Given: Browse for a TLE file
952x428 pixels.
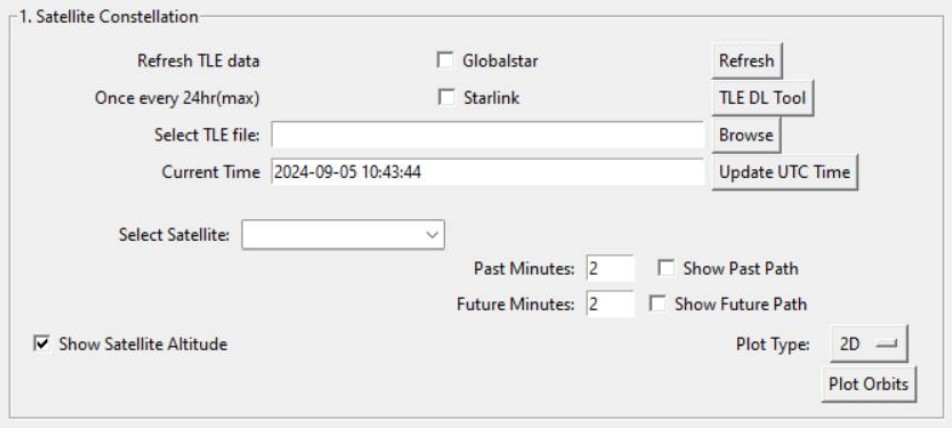Looking at the screenshot, I should pos(746,135).
